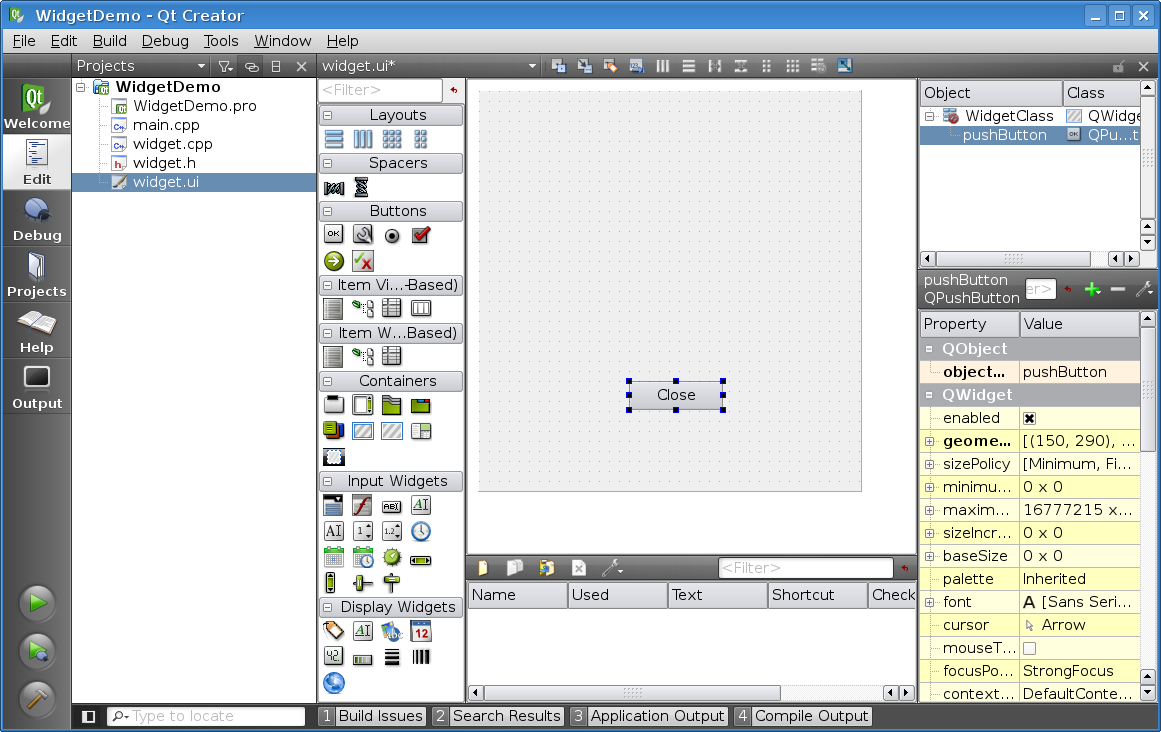Open the Tools menu
This screenshot has height=732, width=1161.
(x=221, y=41)
